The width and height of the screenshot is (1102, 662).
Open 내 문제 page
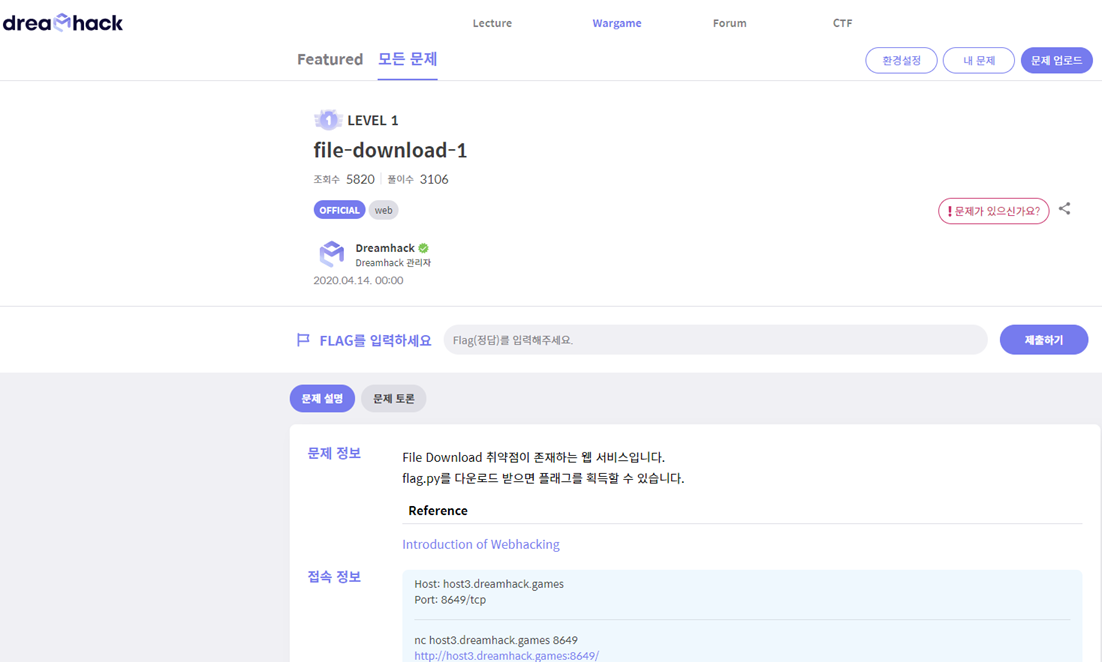pos(978,60)
